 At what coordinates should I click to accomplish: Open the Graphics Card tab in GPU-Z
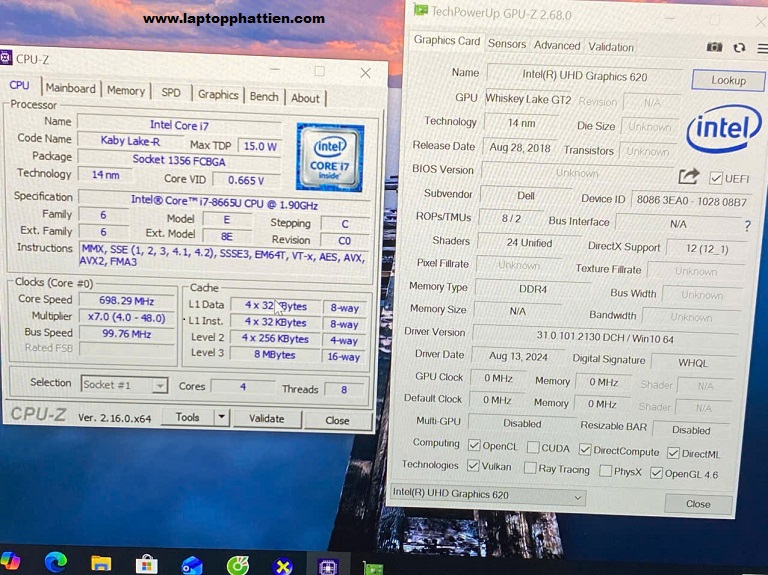pos(447,41)
